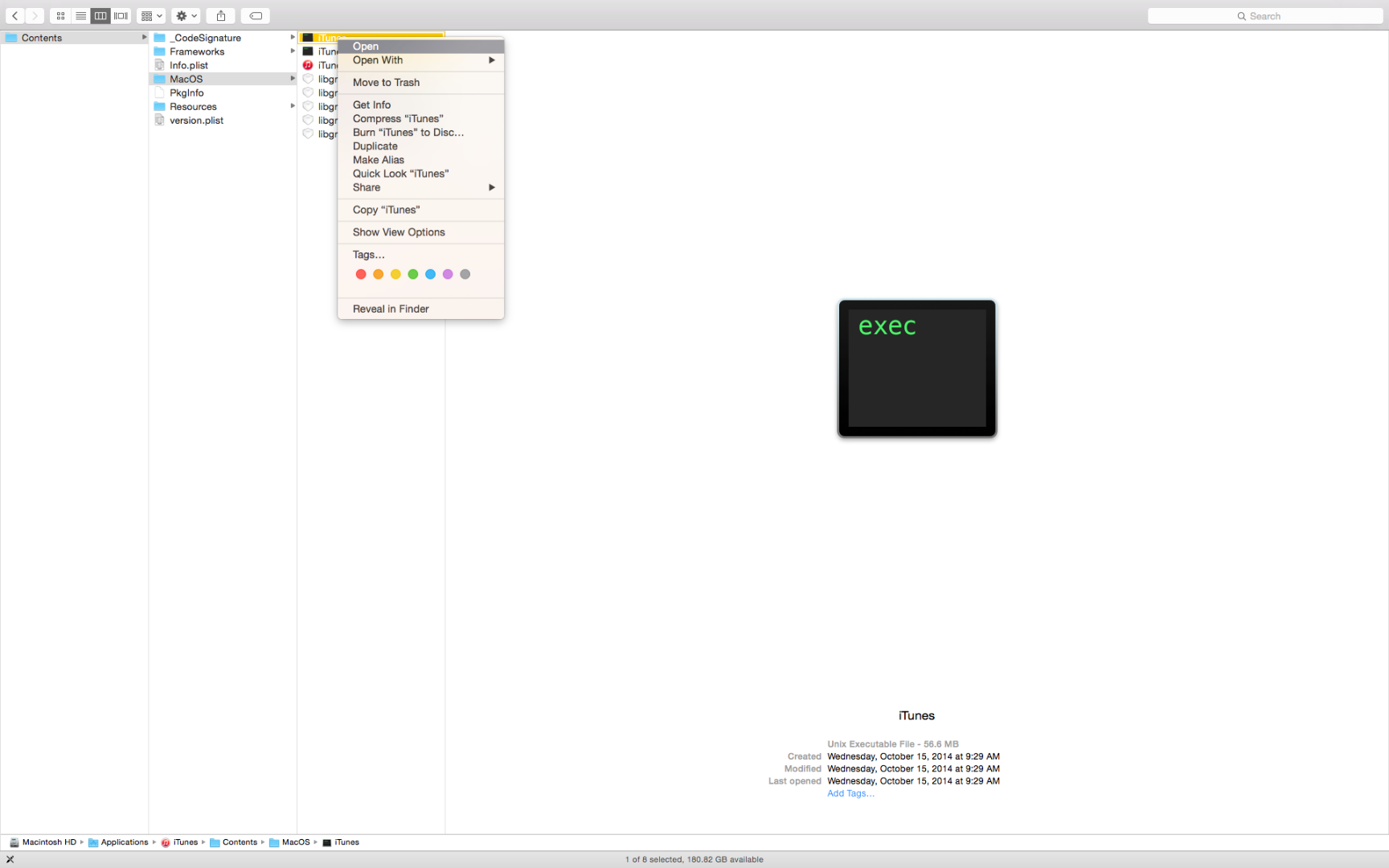Select the PkgInfo file

click(222, 92)
